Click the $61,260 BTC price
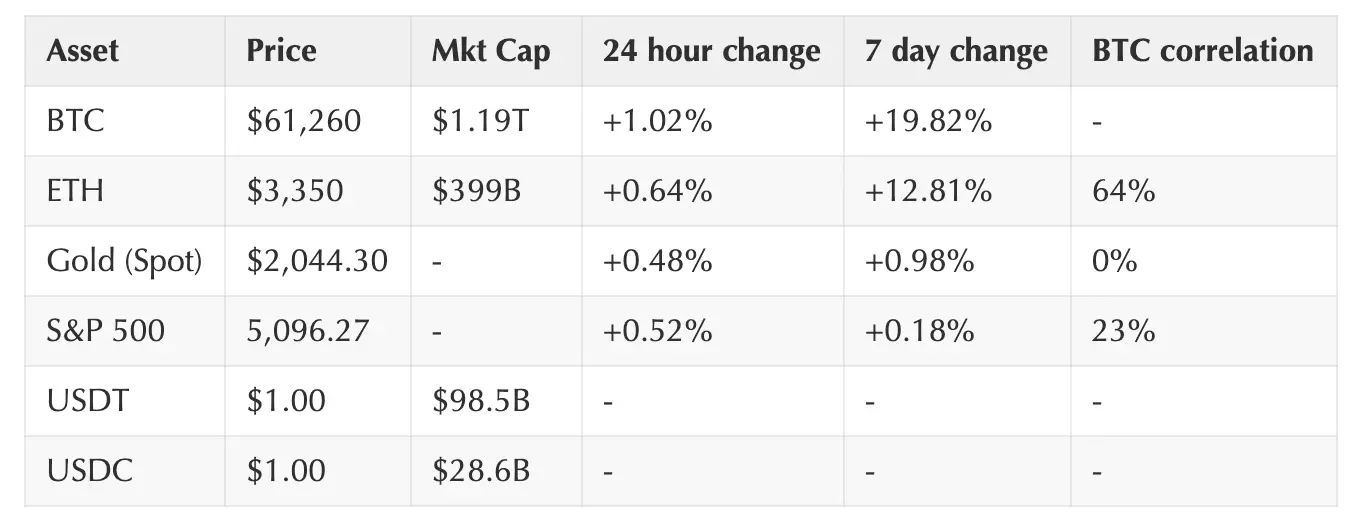 [304, 121]
